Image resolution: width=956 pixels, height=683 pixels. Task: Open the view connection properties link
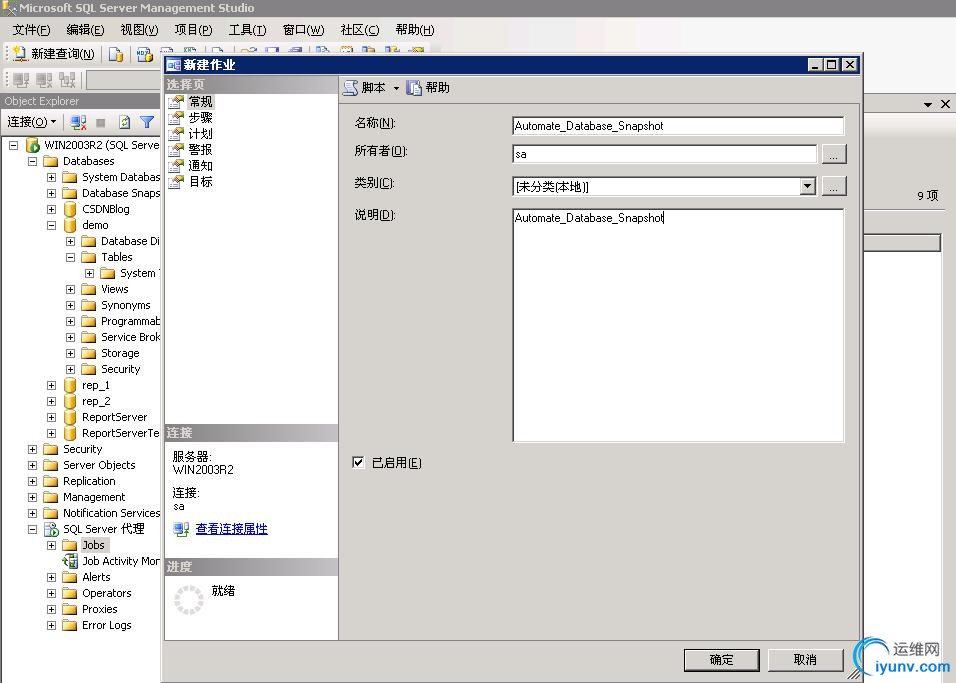(231, 529)
